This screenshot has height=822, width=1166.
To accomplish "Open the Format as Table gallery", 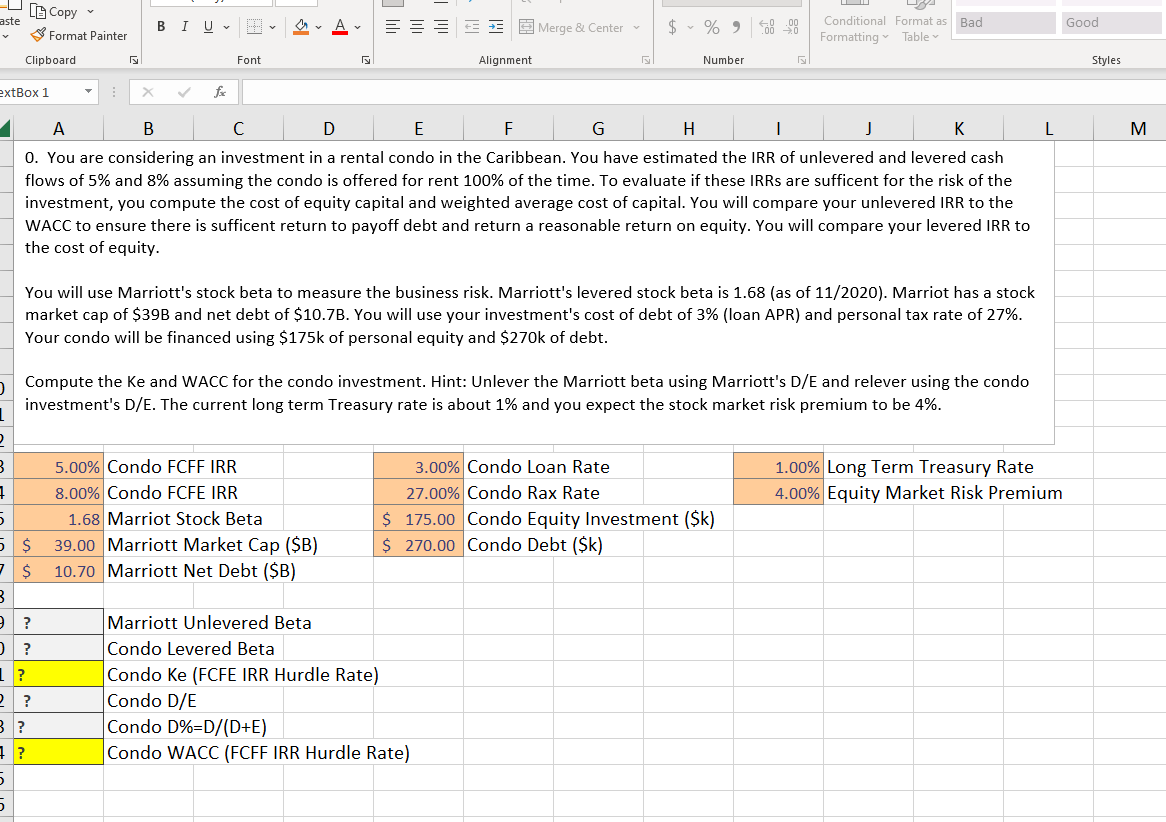I will (921, 27).
